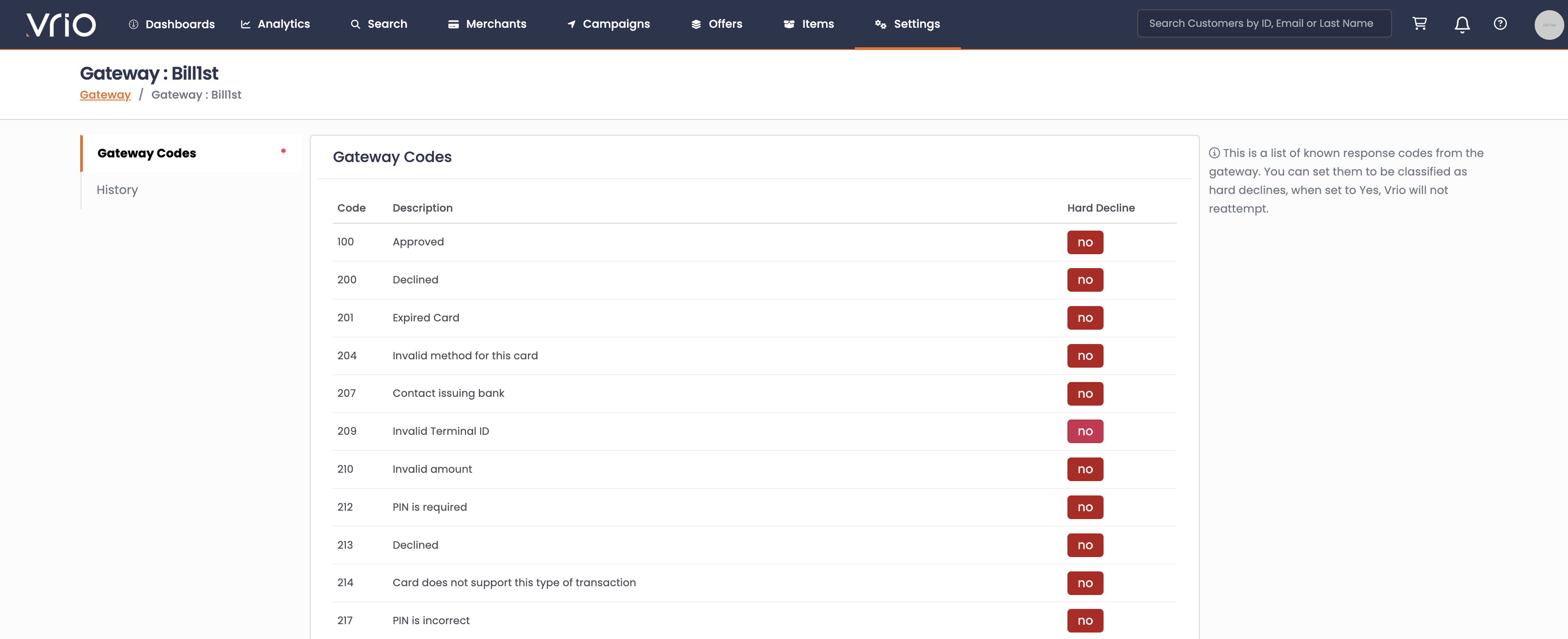Open the Settings menu
Viewport: 1568px width, 639px height.
coord(908,25)
